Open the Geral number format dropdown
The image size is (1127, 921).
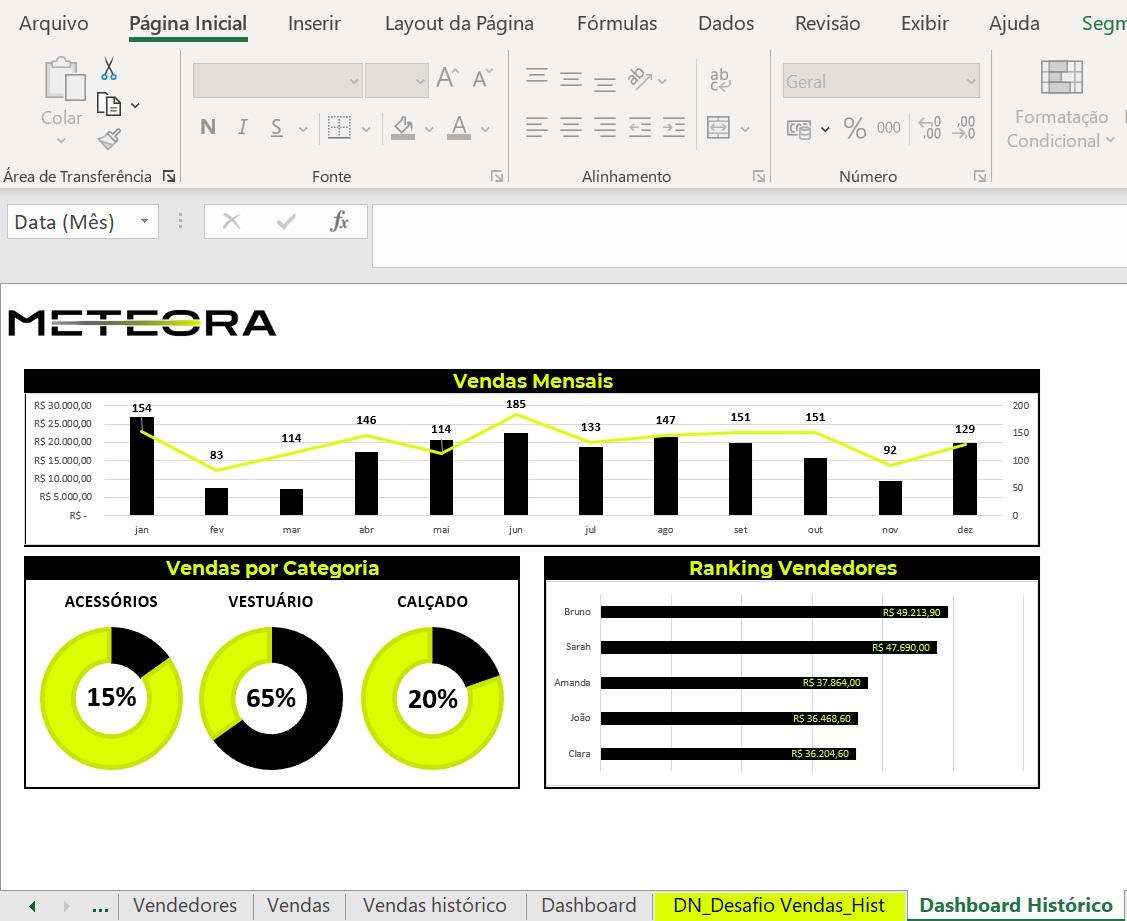coord(969,82)
